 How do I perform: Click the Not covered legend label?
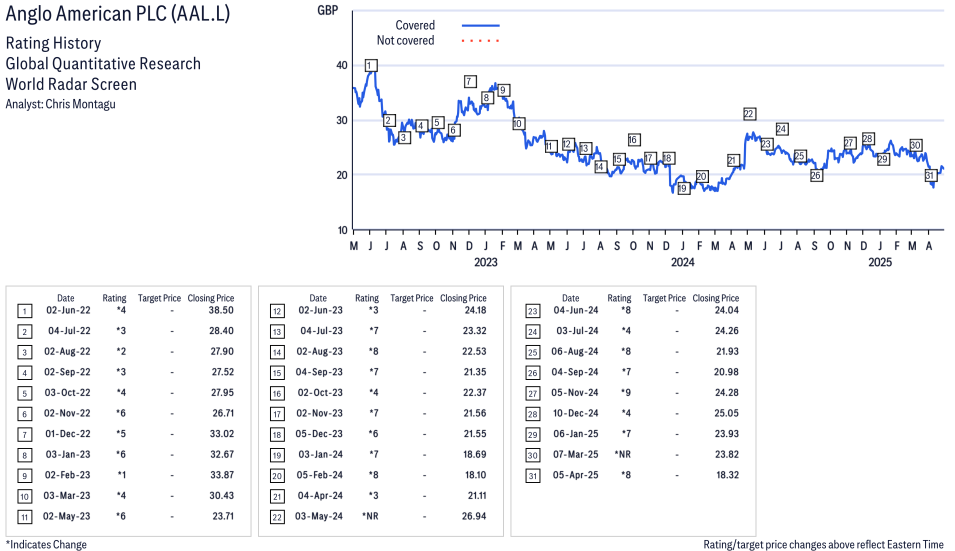tap(406, 41)
